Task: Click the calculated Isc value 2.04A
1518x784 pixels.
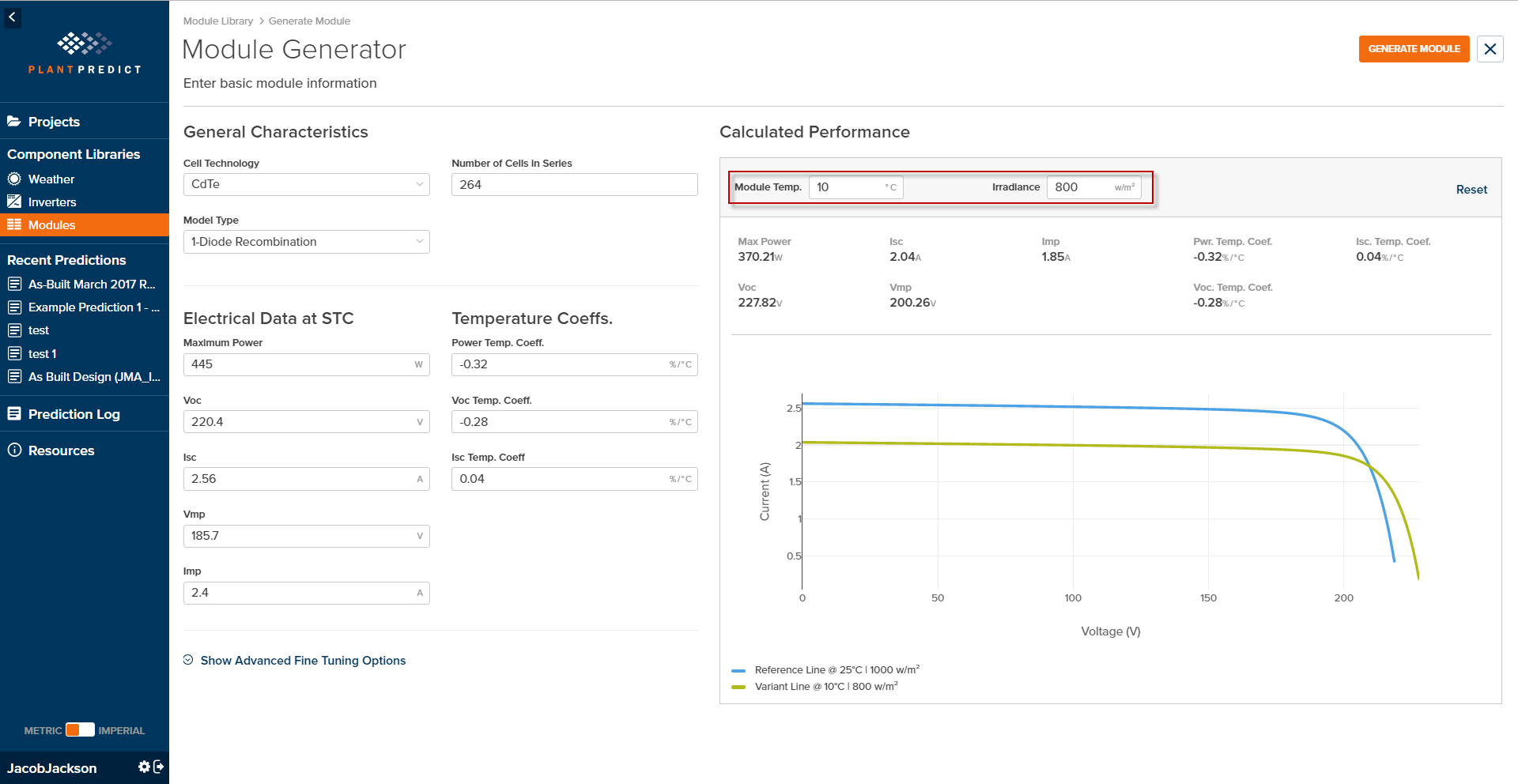Action: pyautogui.click(x=905, y=257)
